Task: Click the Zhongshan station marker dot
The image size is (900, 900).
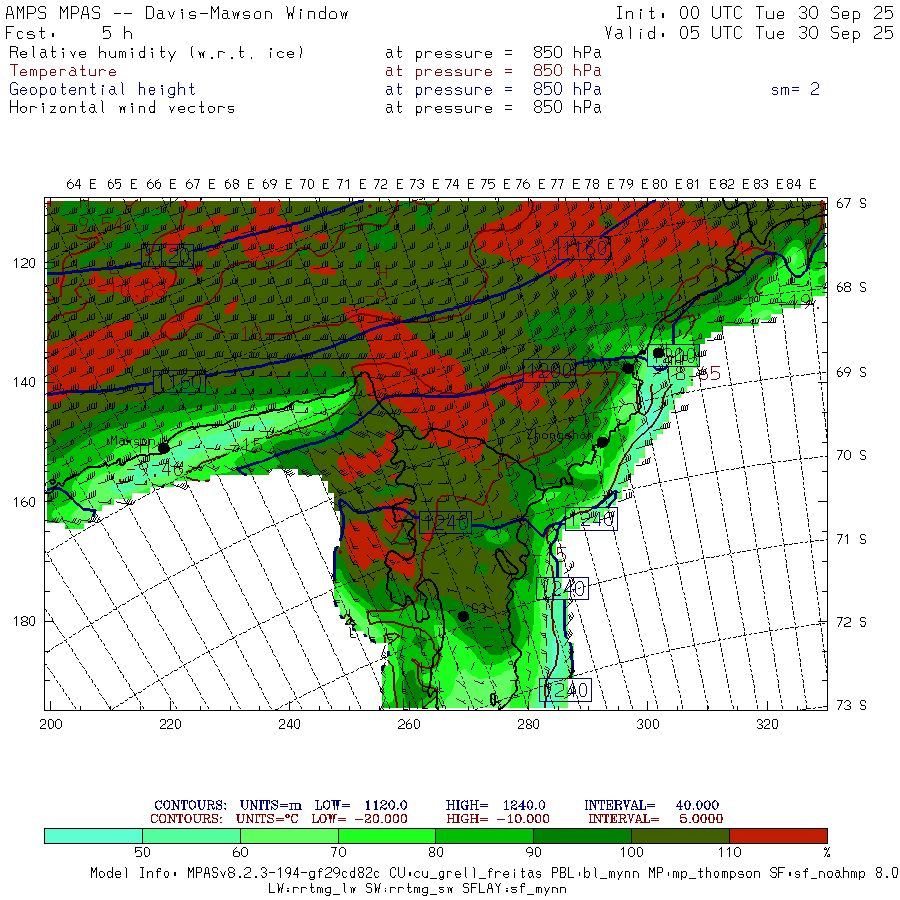Action: click(602, 442)
